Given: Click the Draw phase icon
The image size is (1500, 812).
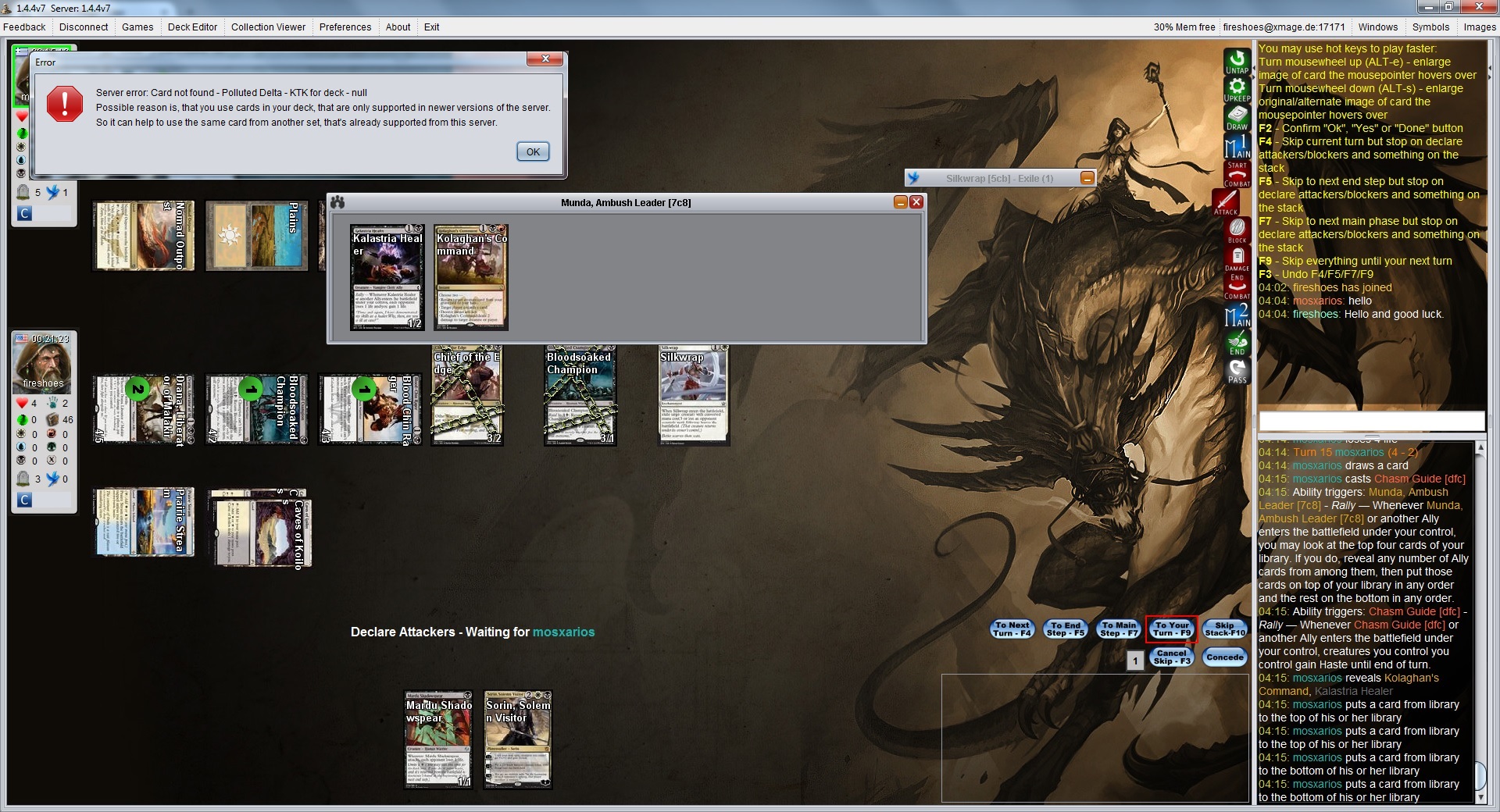Looking at the screenshot, I should point(1237,117).
